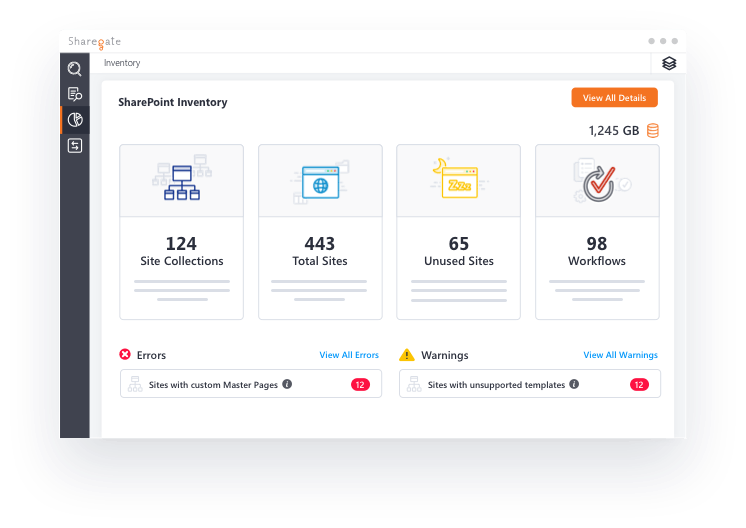This screenshot has height=528, width=746.
Task: Select Sites with unsupported templates row
Action: coord(530,384)
